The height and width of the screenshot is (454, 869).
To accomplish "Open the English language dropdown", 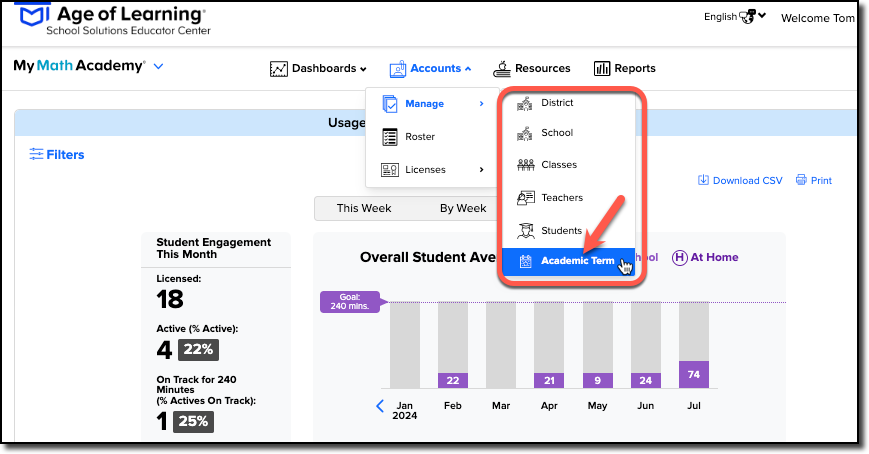I will 734,17.
